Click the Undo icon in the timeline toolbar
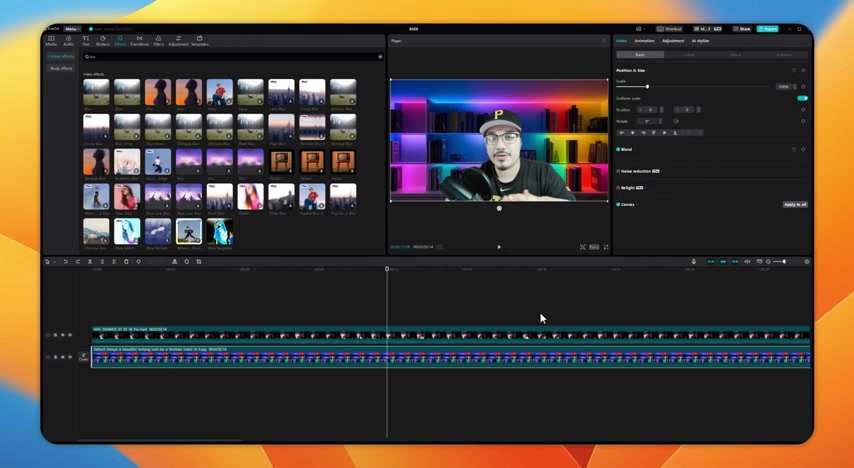Viewport: 854px width, 468px height. point(65,262)
